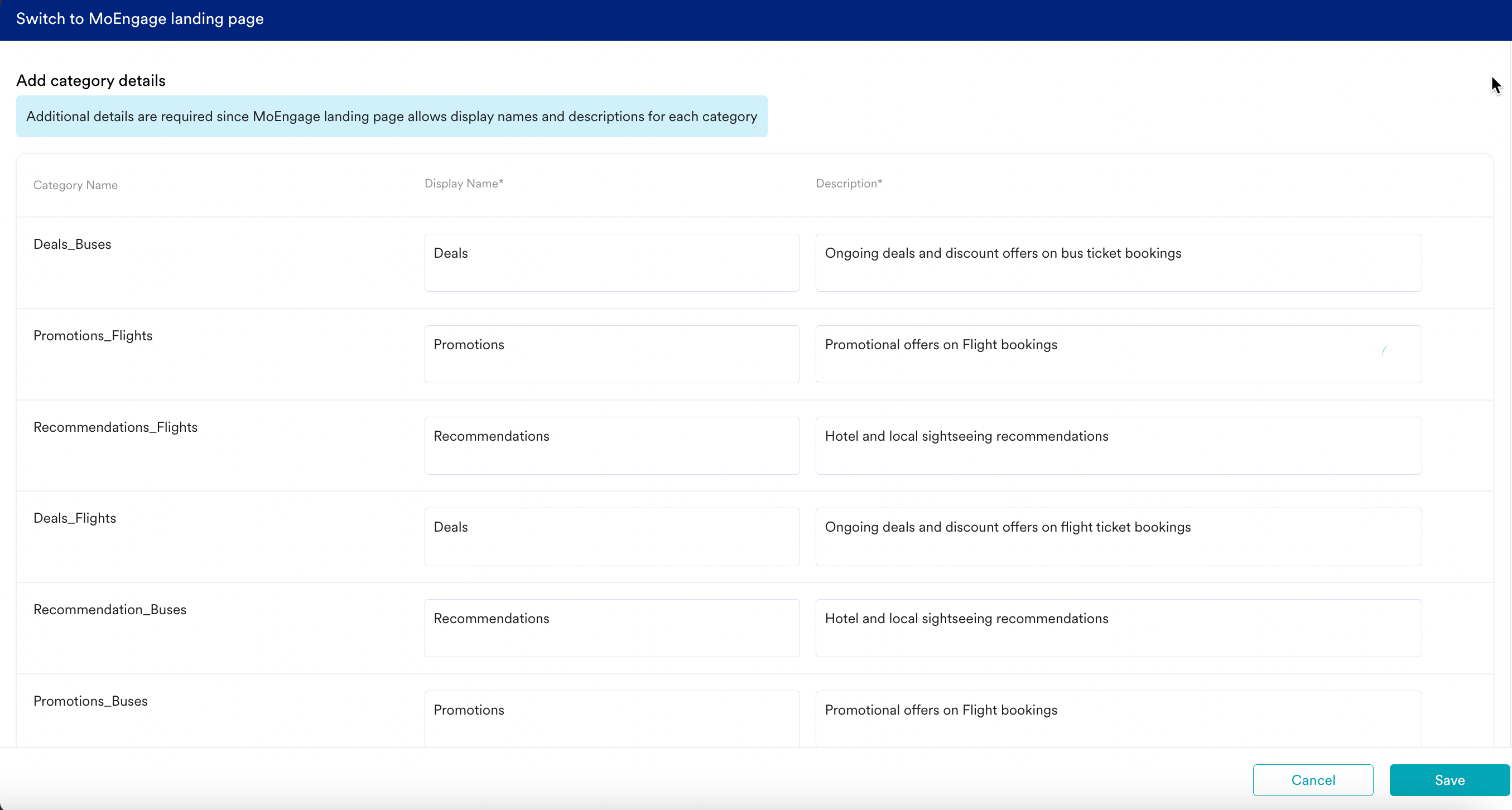Edit Recommendation_Buses description field
The image size is (1512, 810).
tap(1118, 628)
